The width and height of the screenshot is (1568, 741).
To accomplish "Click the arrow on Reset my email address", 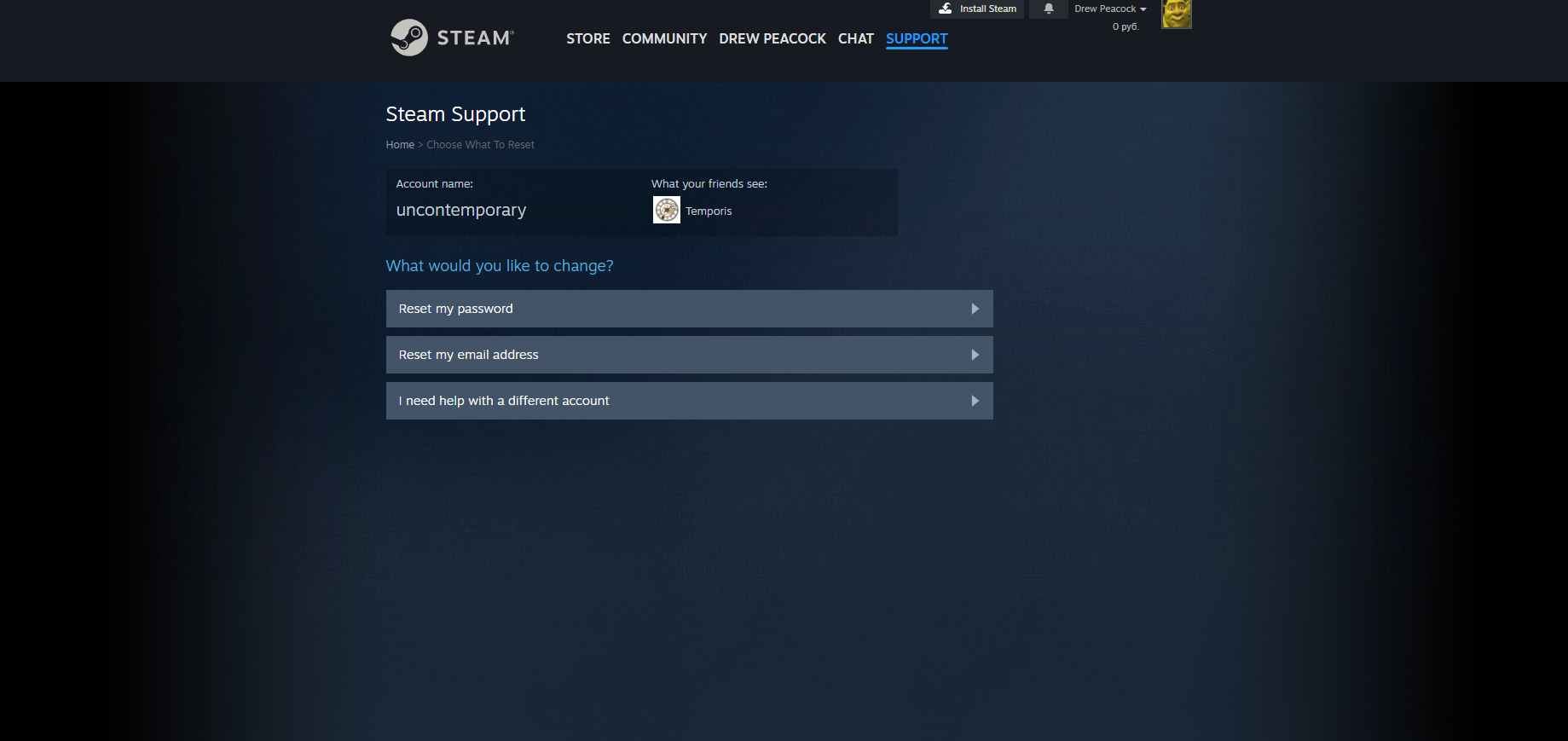I will click(975, 355).
